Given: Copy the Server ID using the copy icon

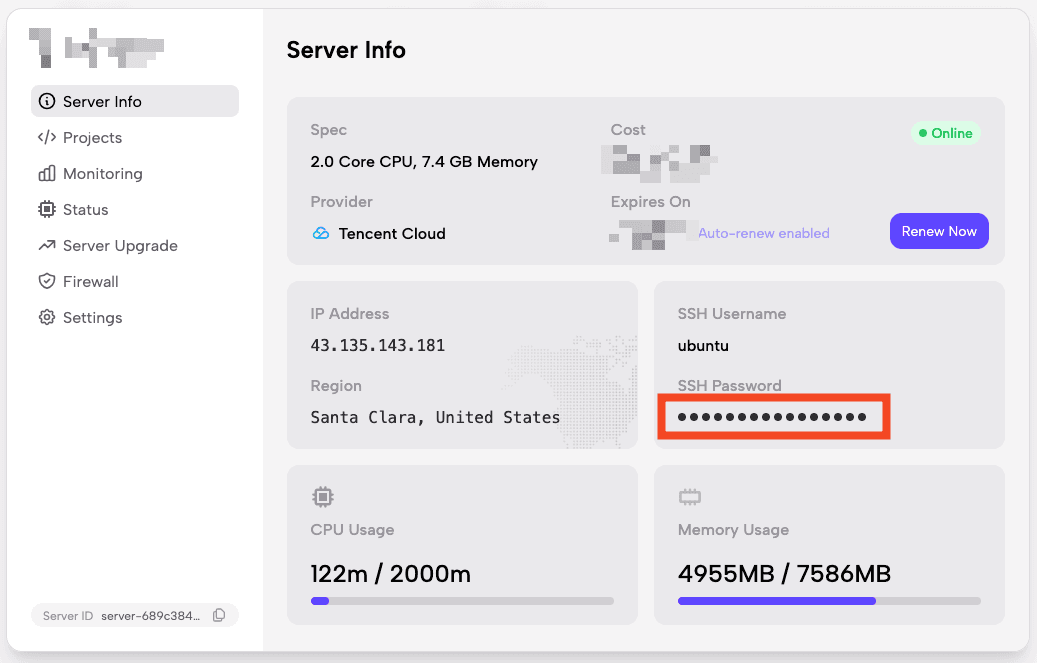Looking at the screenshot, I should pyautogui.click(x=219, y=615).
